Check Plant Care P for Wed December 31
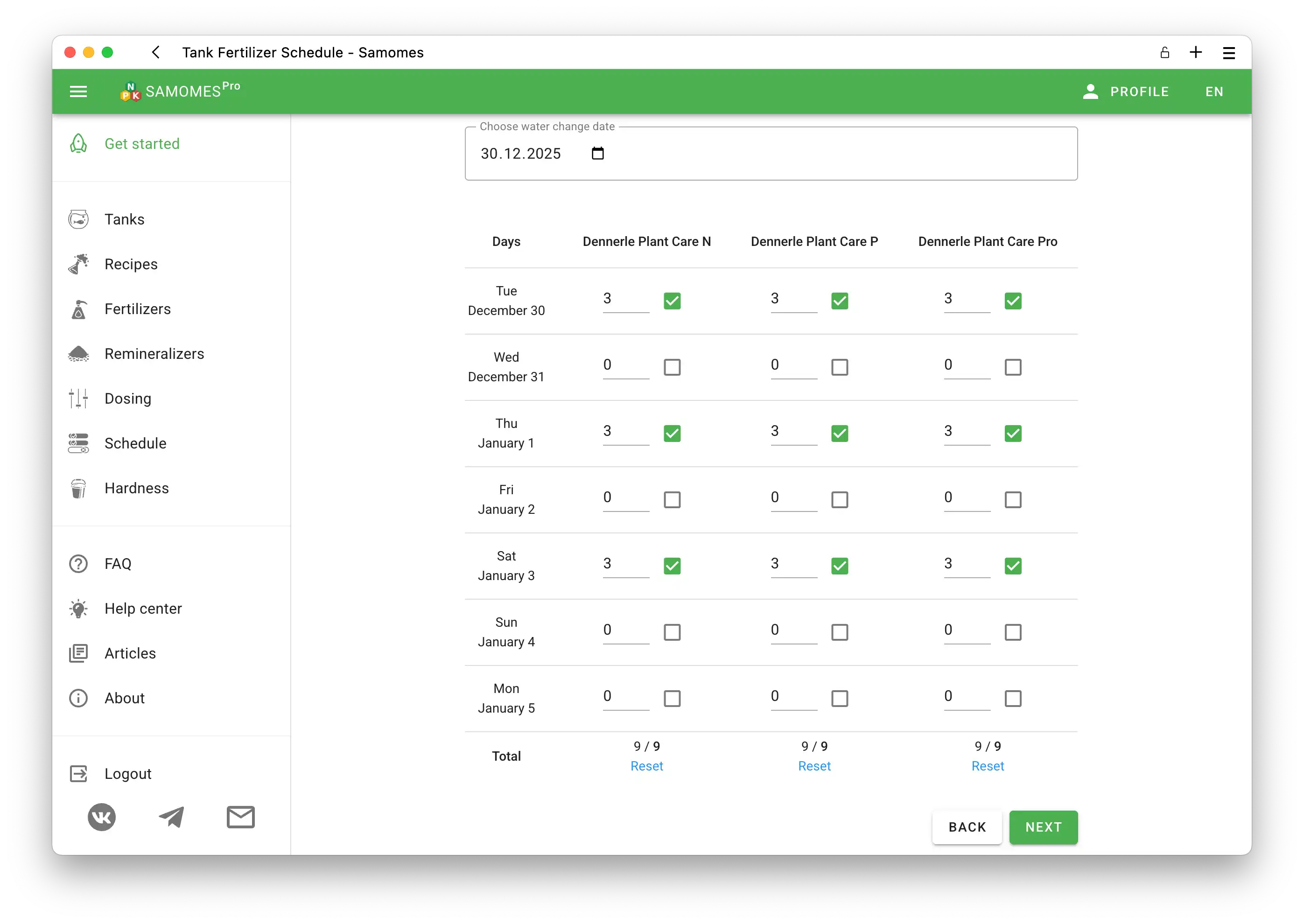The height and width of the screenshot is (924, 1304). [x=839, y=367]
